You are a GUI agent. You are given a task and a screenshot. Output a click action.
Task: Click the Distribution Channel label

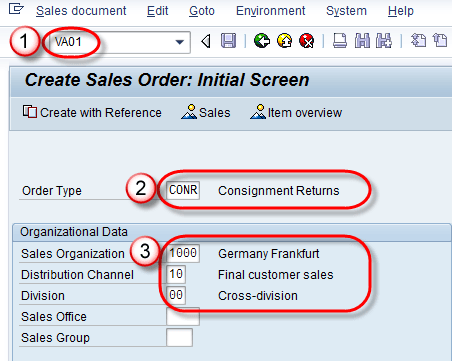pyautogui.click(x=77, y=275)
